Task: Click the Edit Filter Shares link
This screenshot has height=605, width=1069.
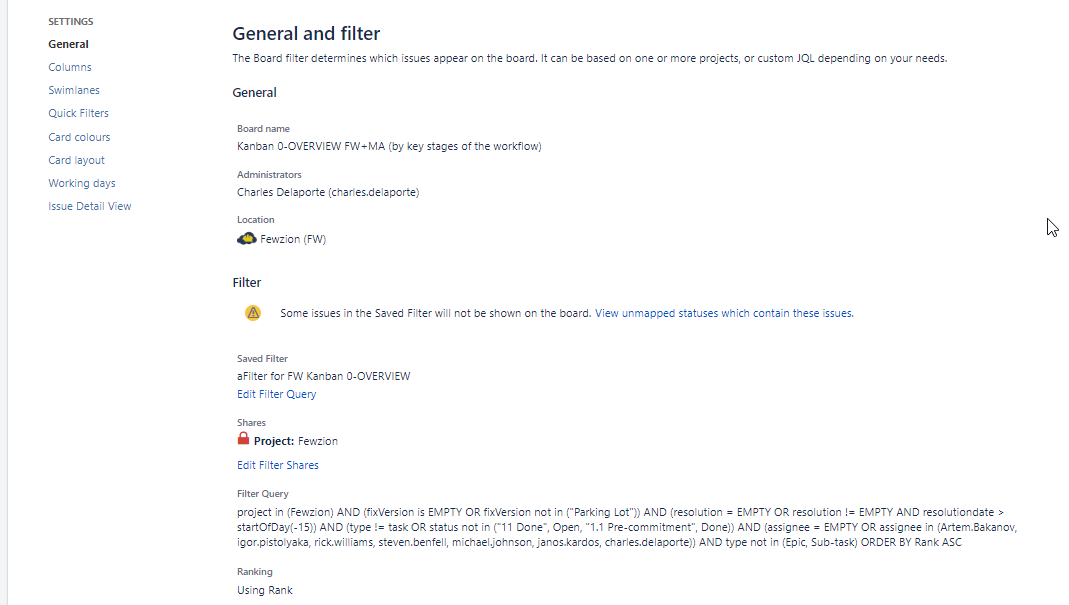Action: tap(278, 464)
